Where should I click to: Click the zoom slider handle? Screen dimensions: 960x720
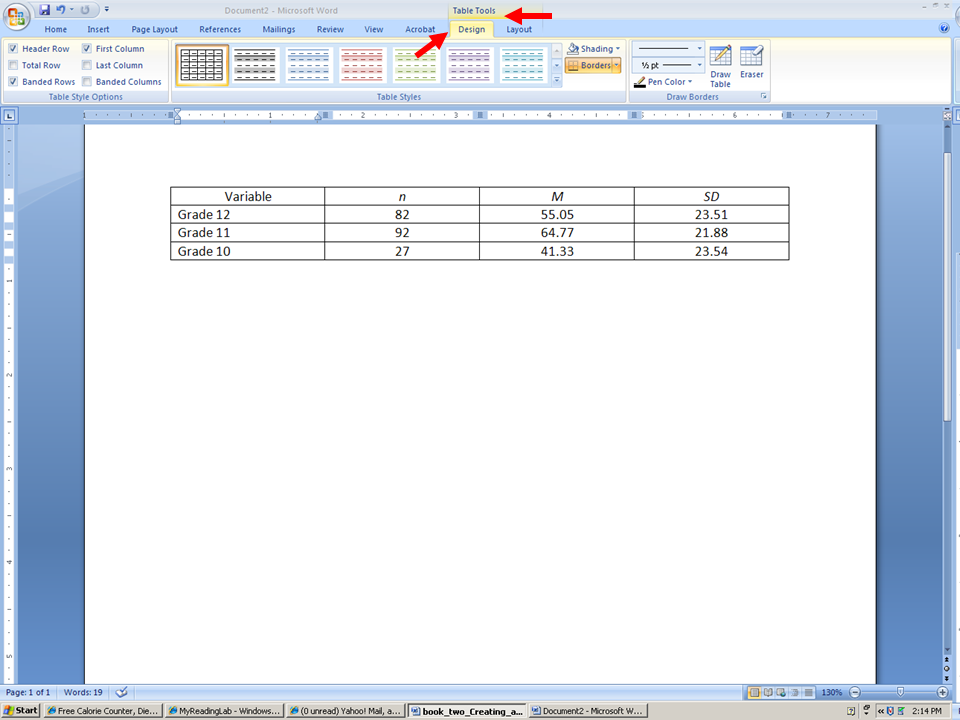901,692
